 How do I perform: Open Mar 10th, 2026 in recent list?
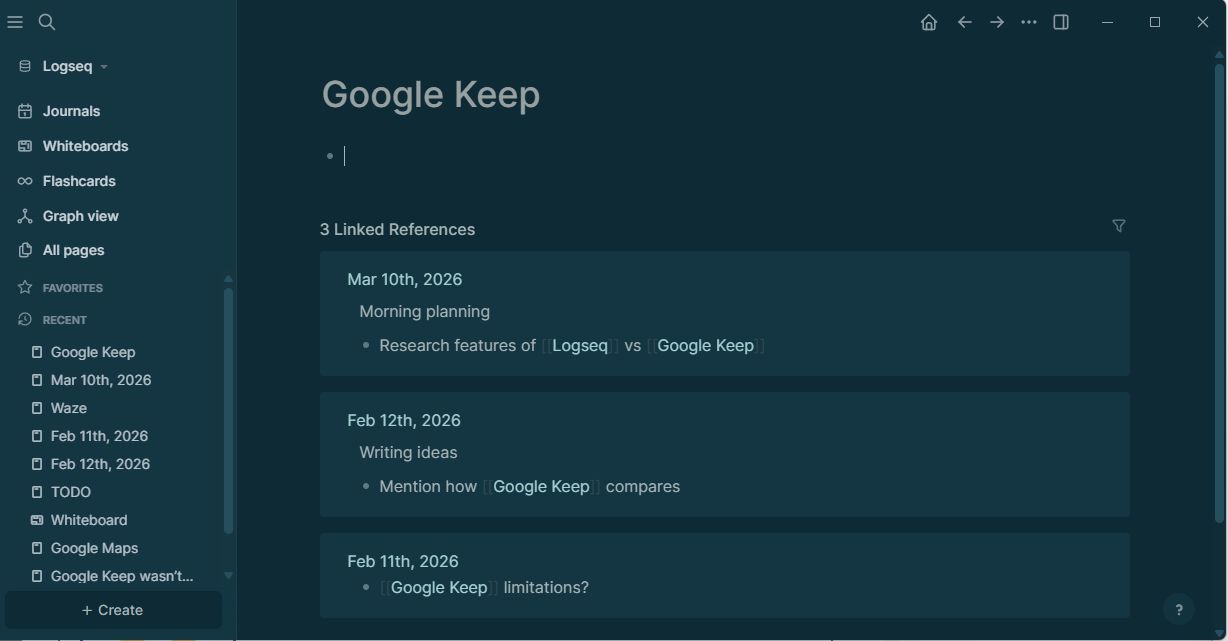tap(101, 380)
